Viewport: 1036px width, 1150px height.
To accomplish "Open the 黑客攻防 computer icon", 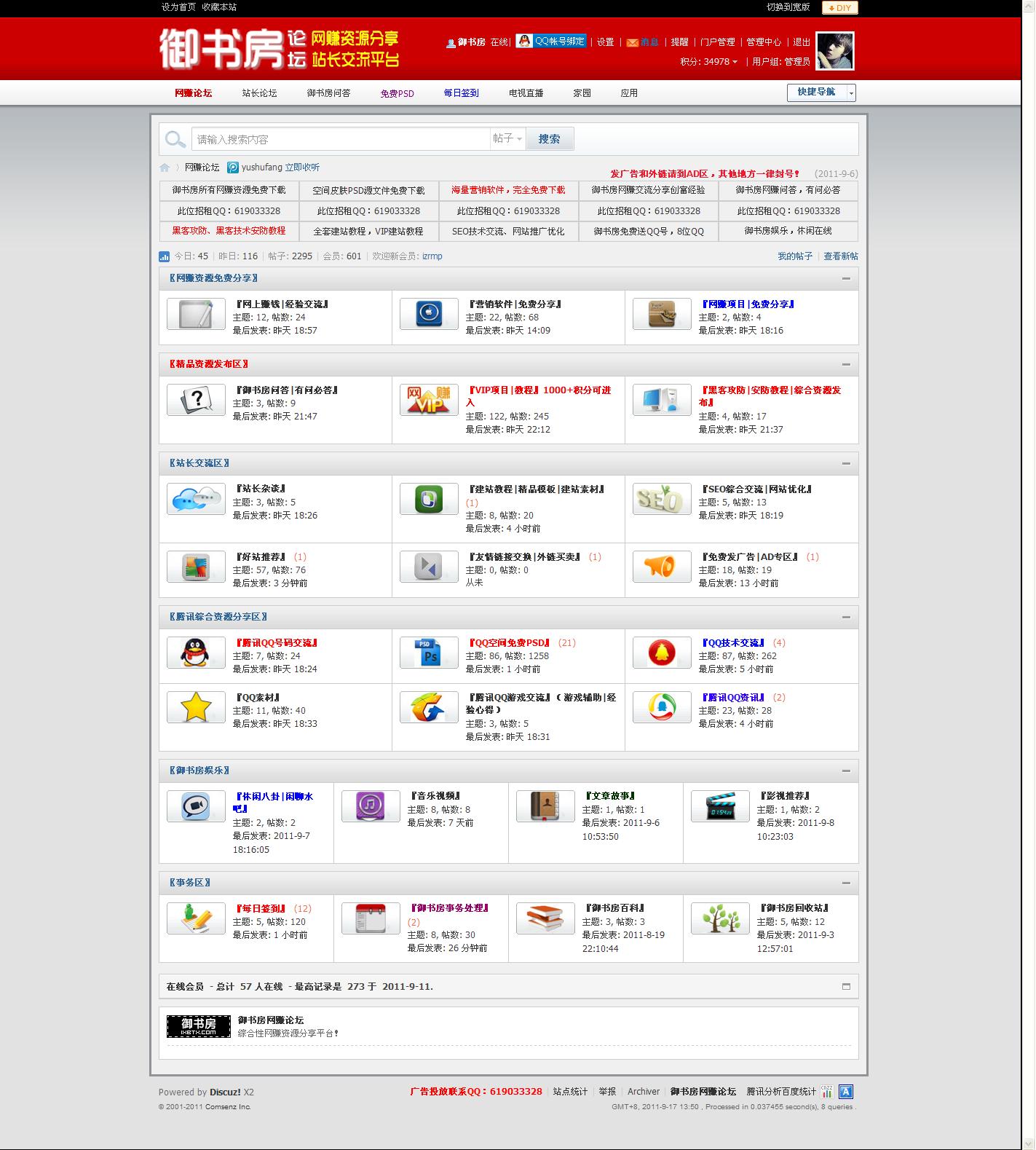I will coord(662,400).
